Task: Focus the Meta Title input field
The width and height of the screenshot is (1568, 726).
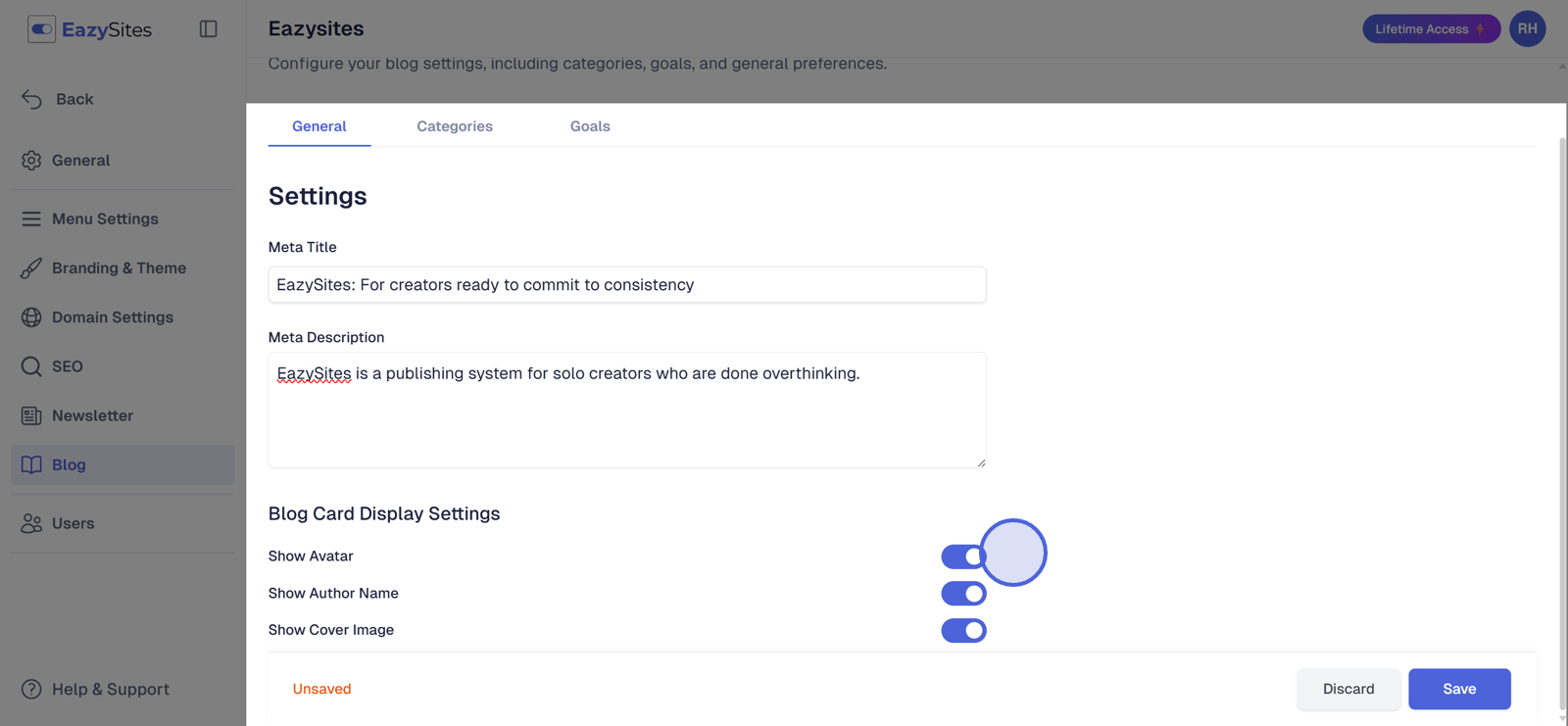Action: point(627,285)
